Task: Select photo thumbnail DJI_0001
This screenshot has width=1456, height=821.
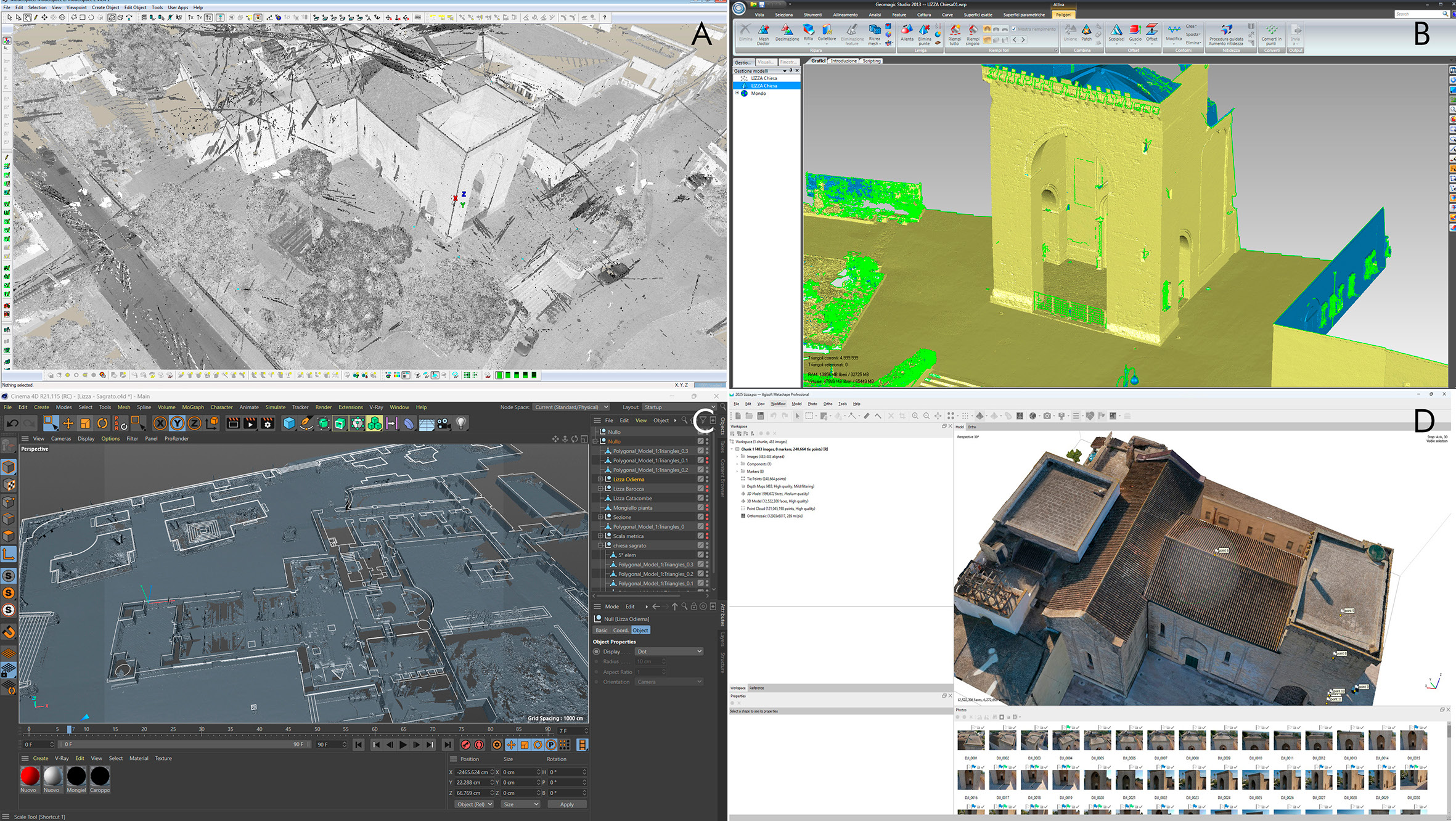Action: 971,740
